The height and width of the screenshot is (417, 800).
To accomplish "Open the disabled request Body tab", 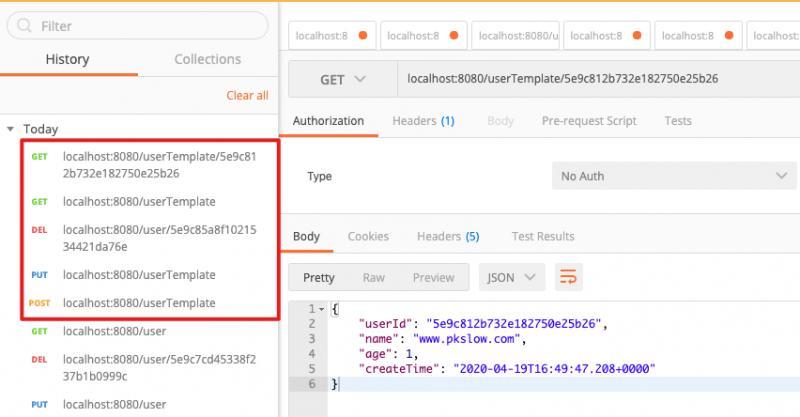I will click(500, 121).
